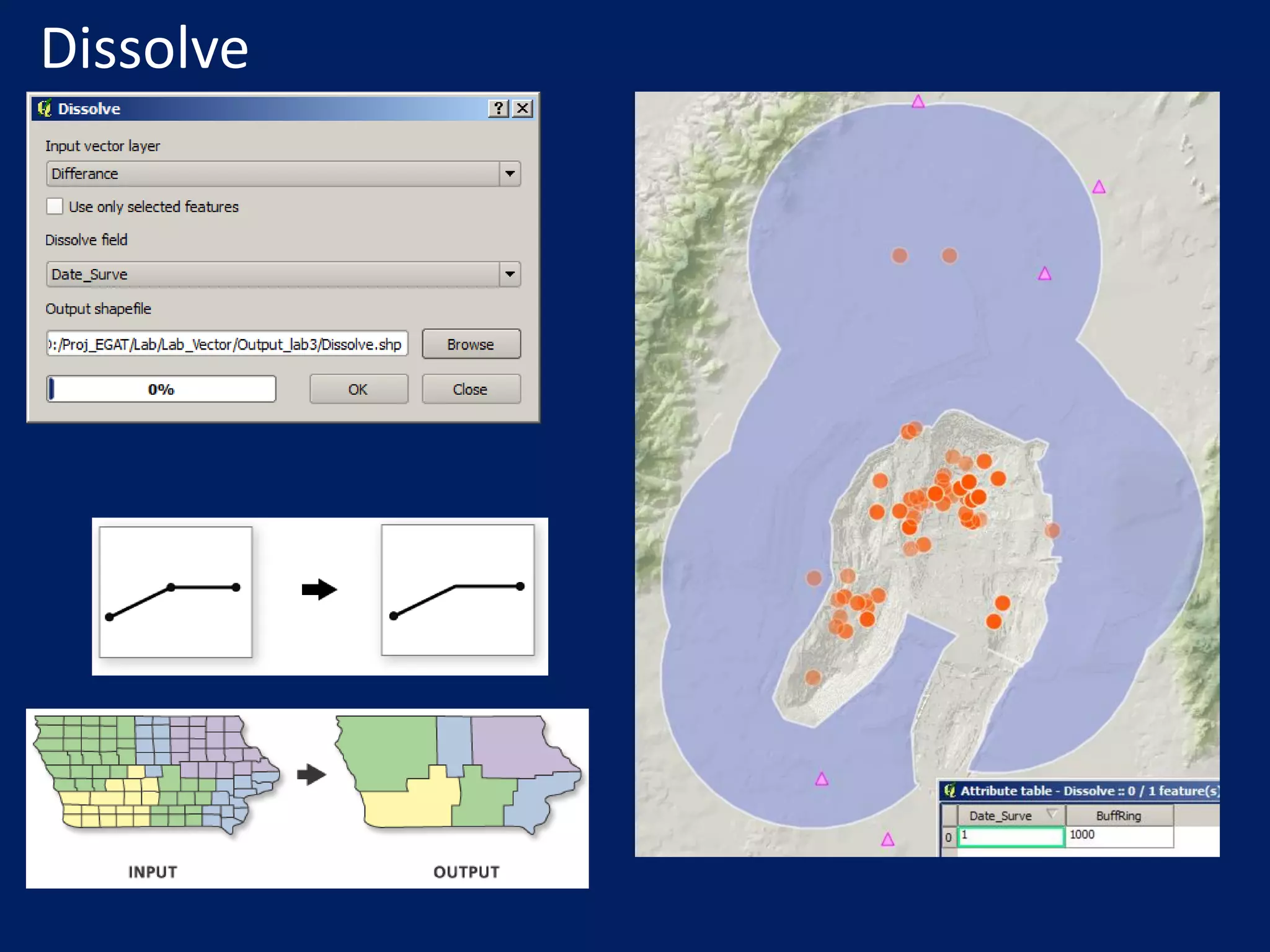Click the Date_Surve column header
Viewport: 1270px width, 952px height.
tap(1000, 816)
